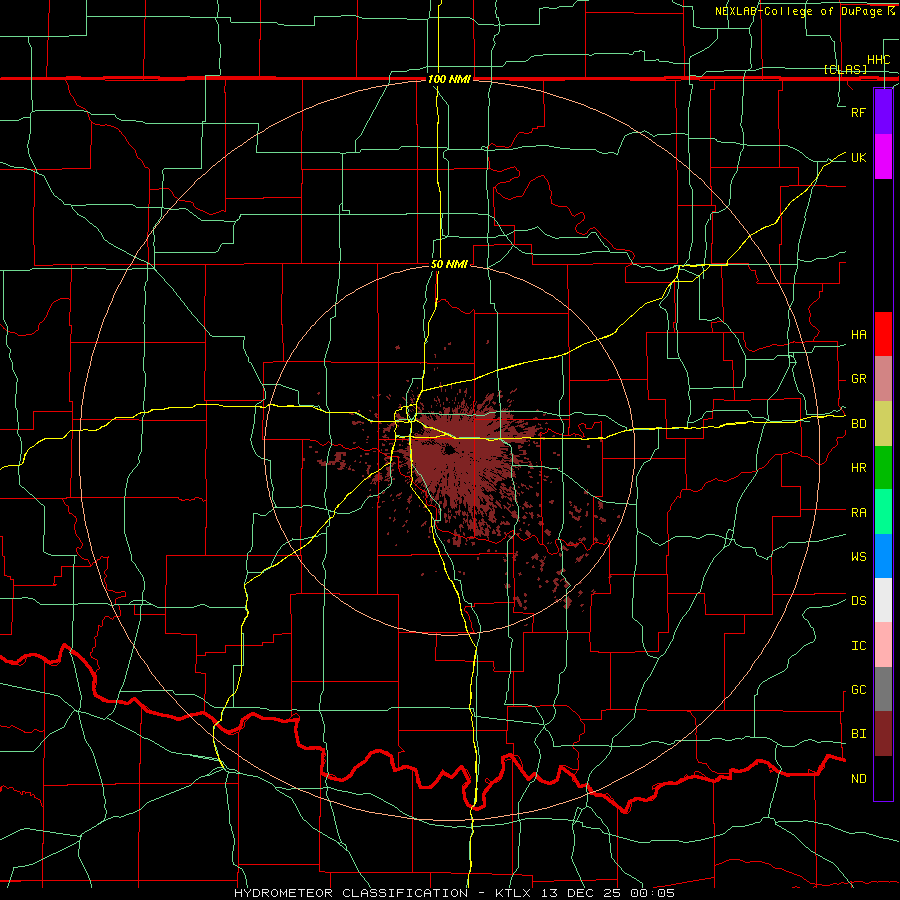Image resolution: width=900 pixels, height=900 pixels.
Task: Click the GC legend label
Action: tap(858, 690)
